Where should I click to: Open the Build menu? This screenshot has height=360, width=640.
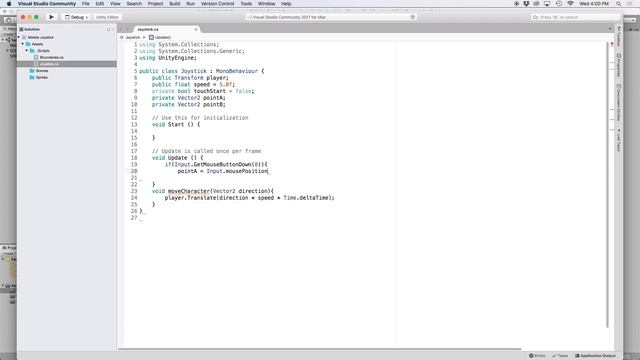tap(175, 4)
